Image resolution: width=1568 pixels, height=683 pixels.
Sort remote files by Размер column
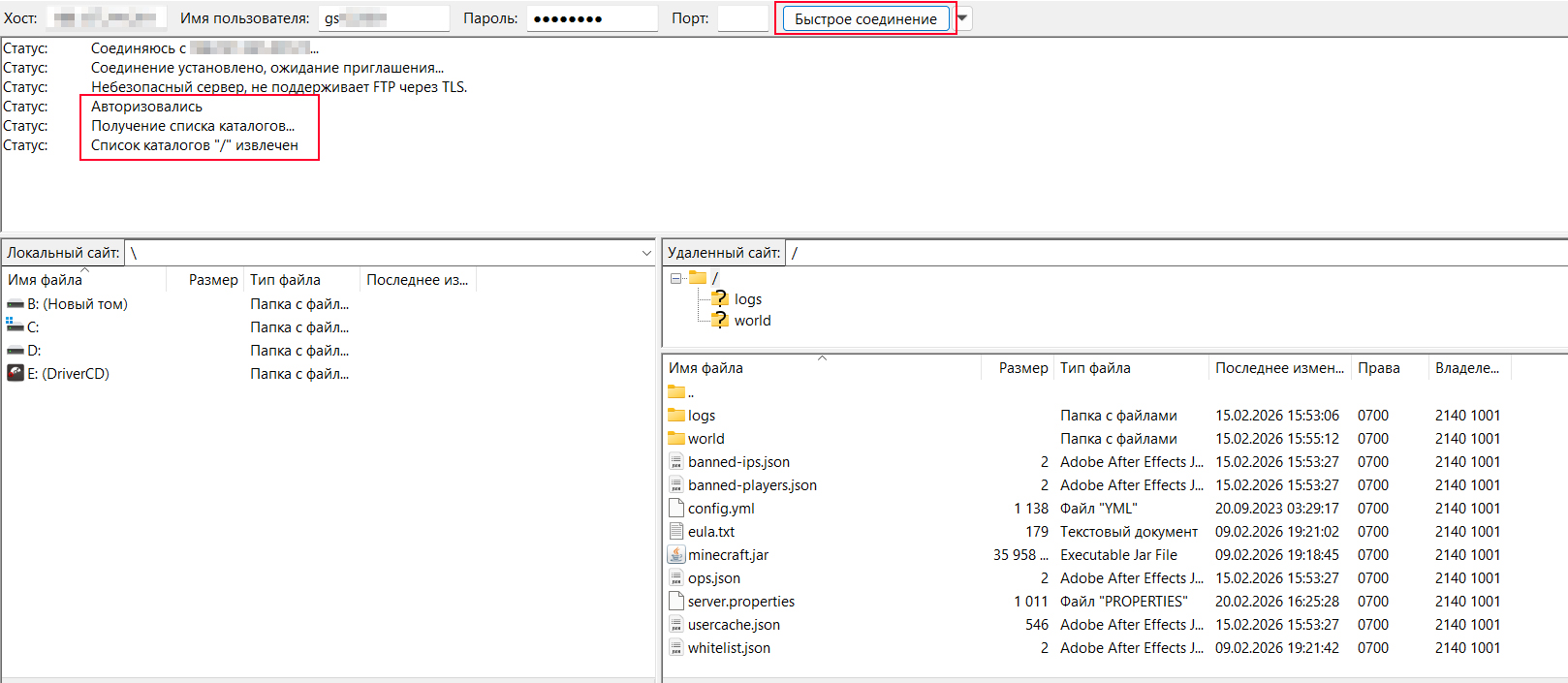[1022, 368]
